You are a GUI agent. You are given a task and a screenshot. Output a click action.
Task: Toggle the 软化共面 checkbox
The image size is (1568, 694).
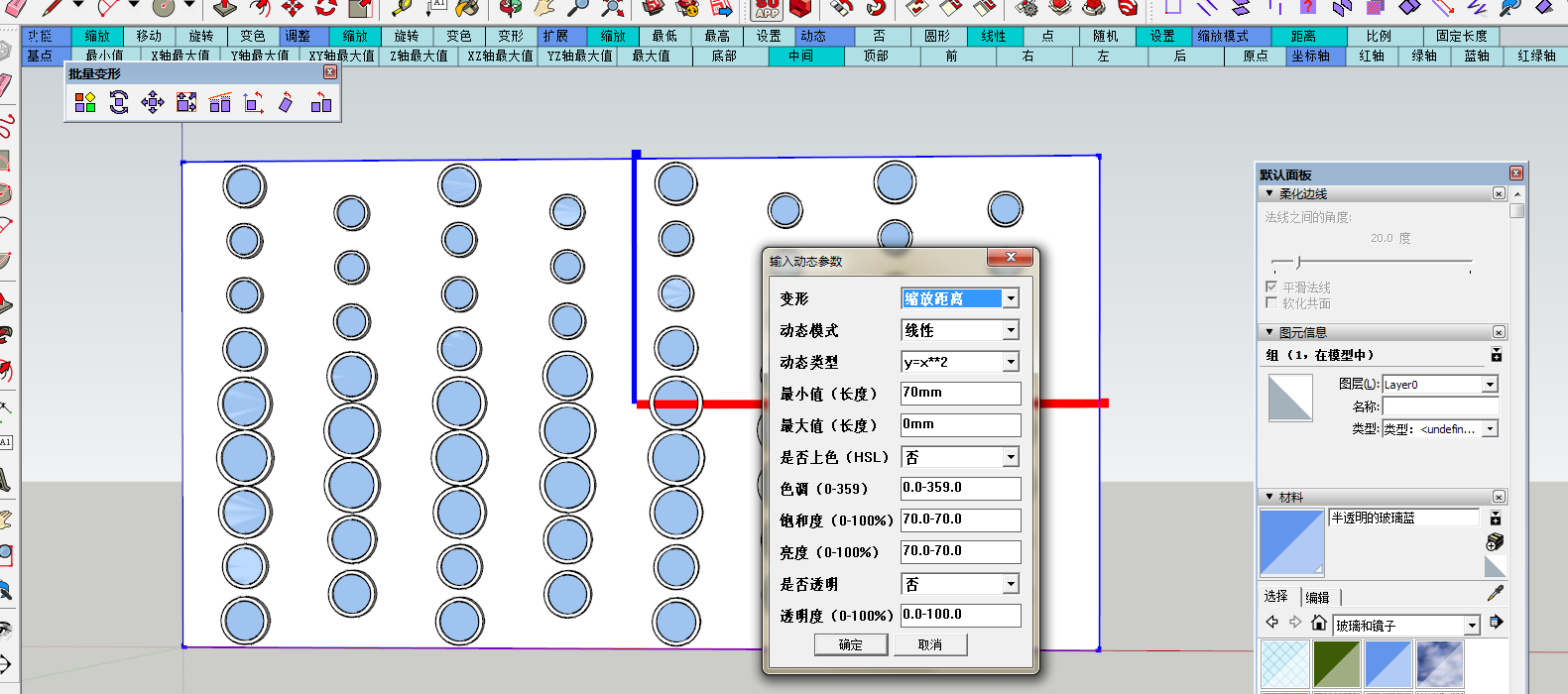coord(1271,303)
